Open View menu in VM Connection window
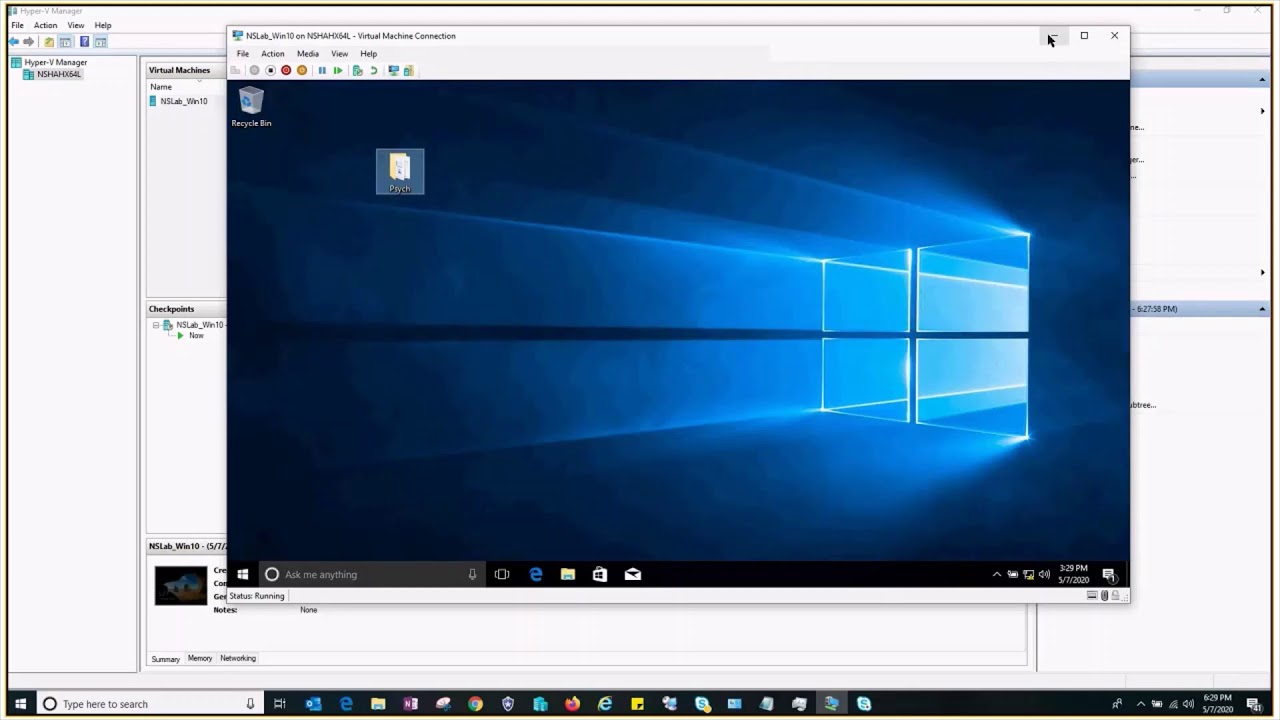The height and width of the screenshot is (720, 1280). pos(340,54)
